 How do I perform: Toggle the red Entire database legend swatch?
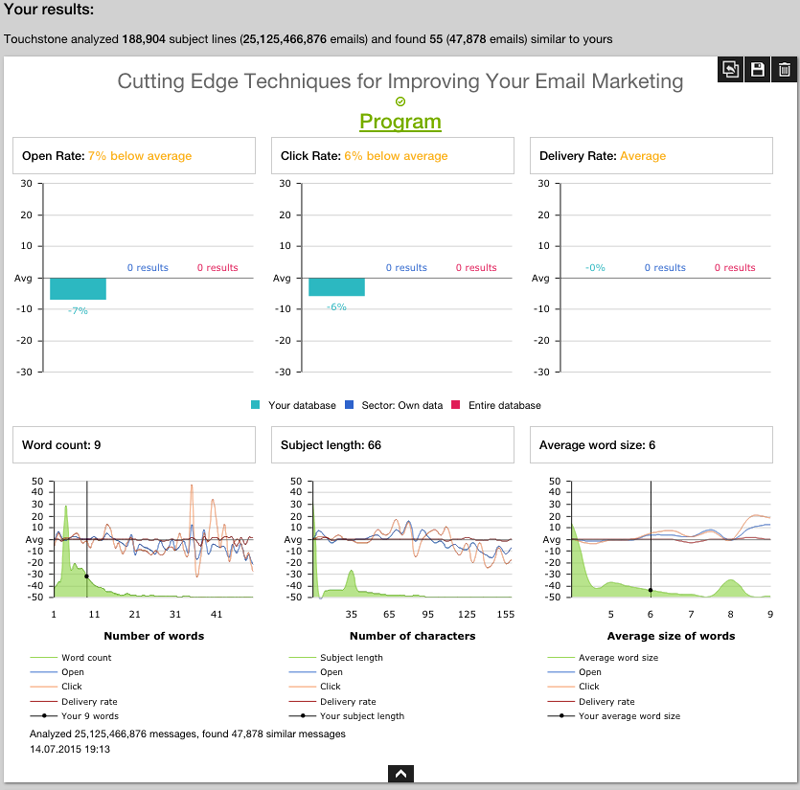(x=456, y=405)
